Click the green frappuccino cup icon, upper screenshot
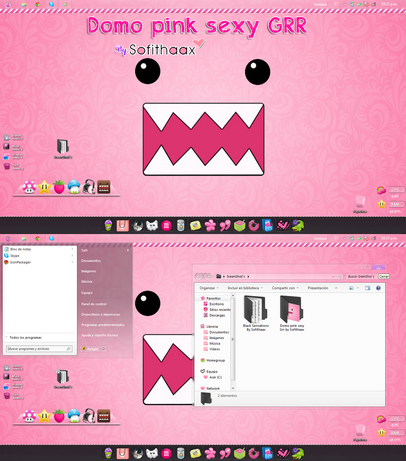The width and height of the screenshot is (406, 461). 108,226
